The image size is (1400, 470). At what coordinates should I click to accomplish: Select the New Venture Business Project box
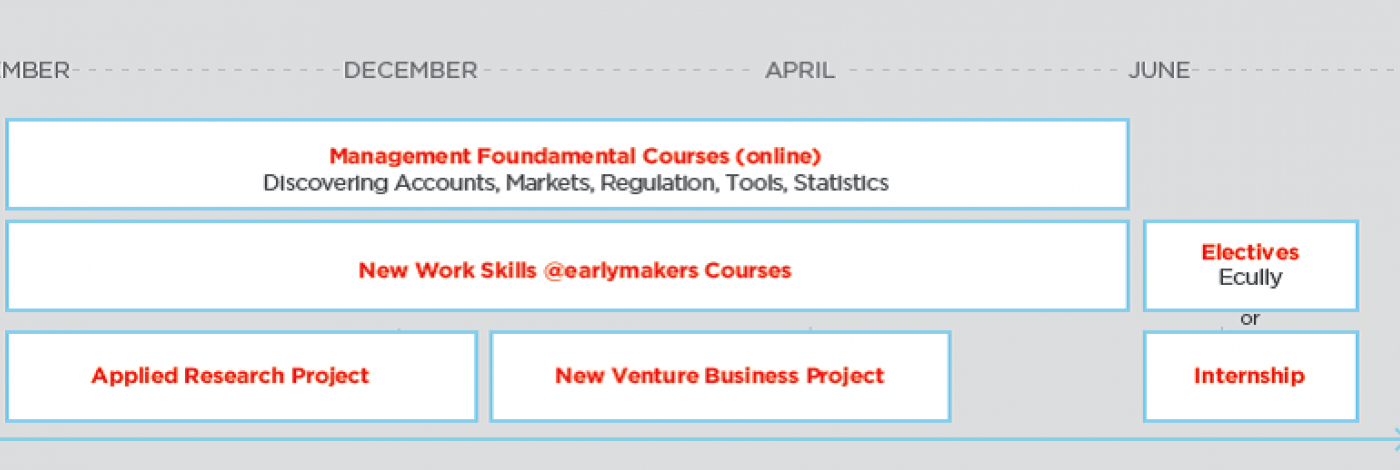720,376
